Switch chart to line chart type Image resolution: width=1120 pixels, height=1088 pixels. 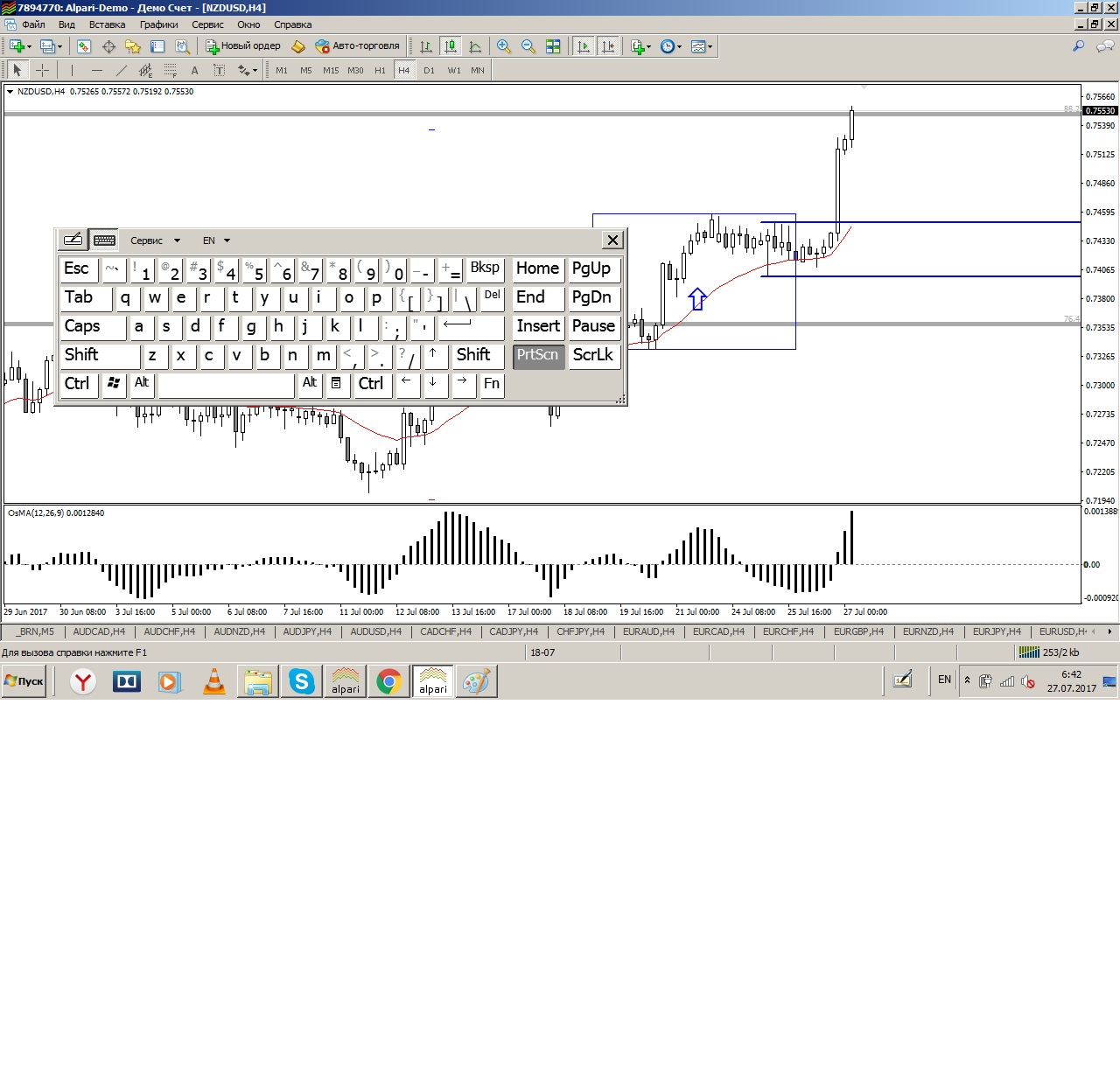point(475,46)
